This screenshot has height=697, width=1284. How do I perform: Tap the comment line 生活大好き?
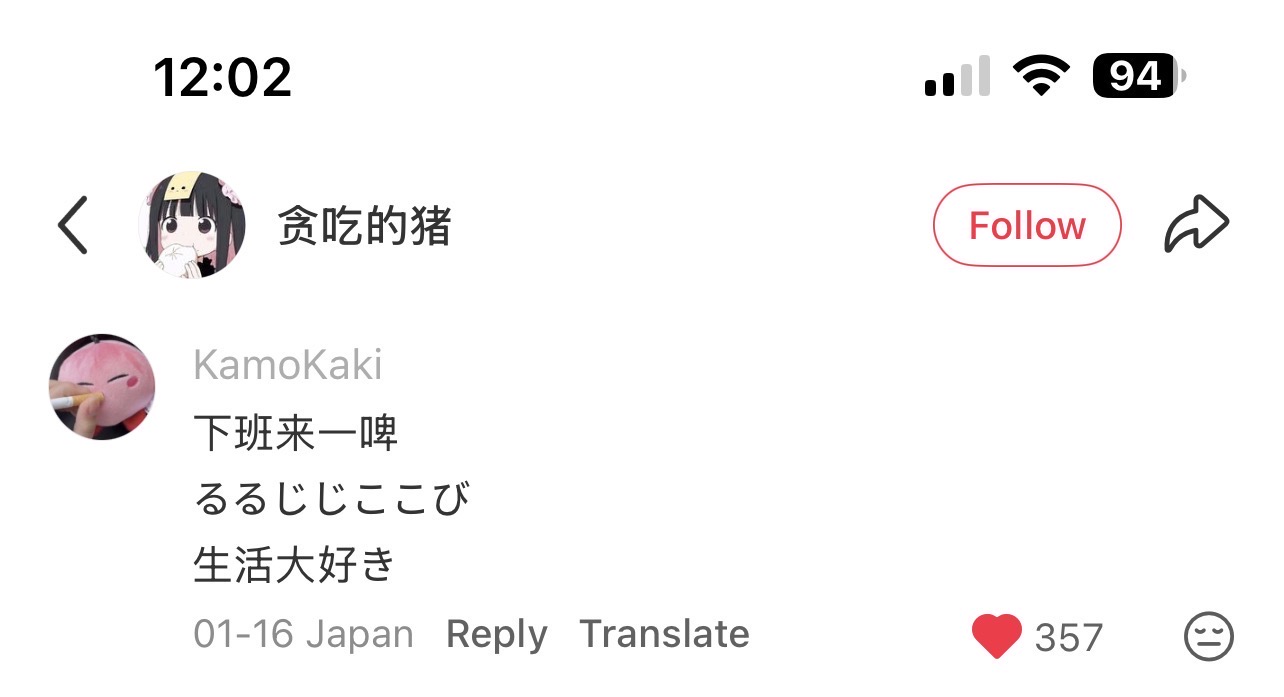(295, 566)
